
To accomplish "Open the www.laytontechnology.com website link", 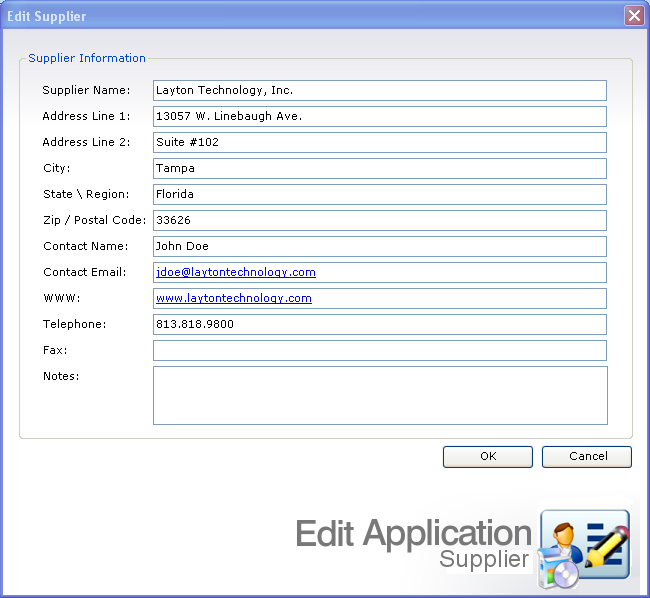I will point(234,298).
